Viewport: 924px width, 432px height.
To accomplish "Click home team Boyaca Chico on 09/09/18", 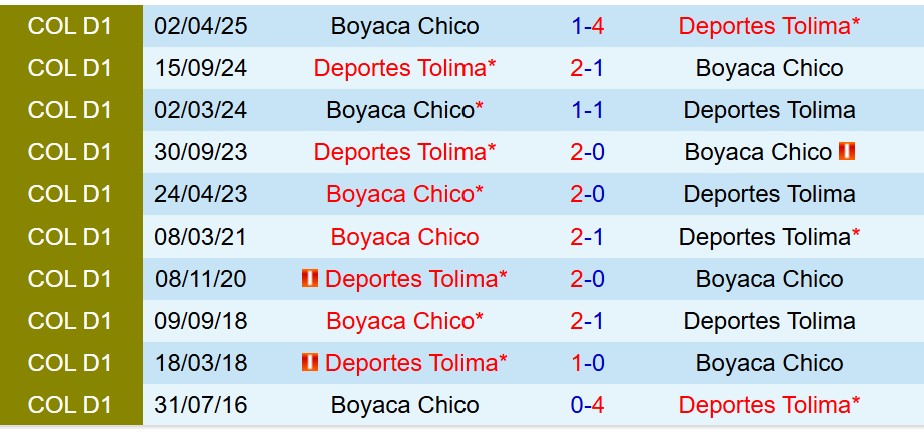I will (x=405, y=321).
